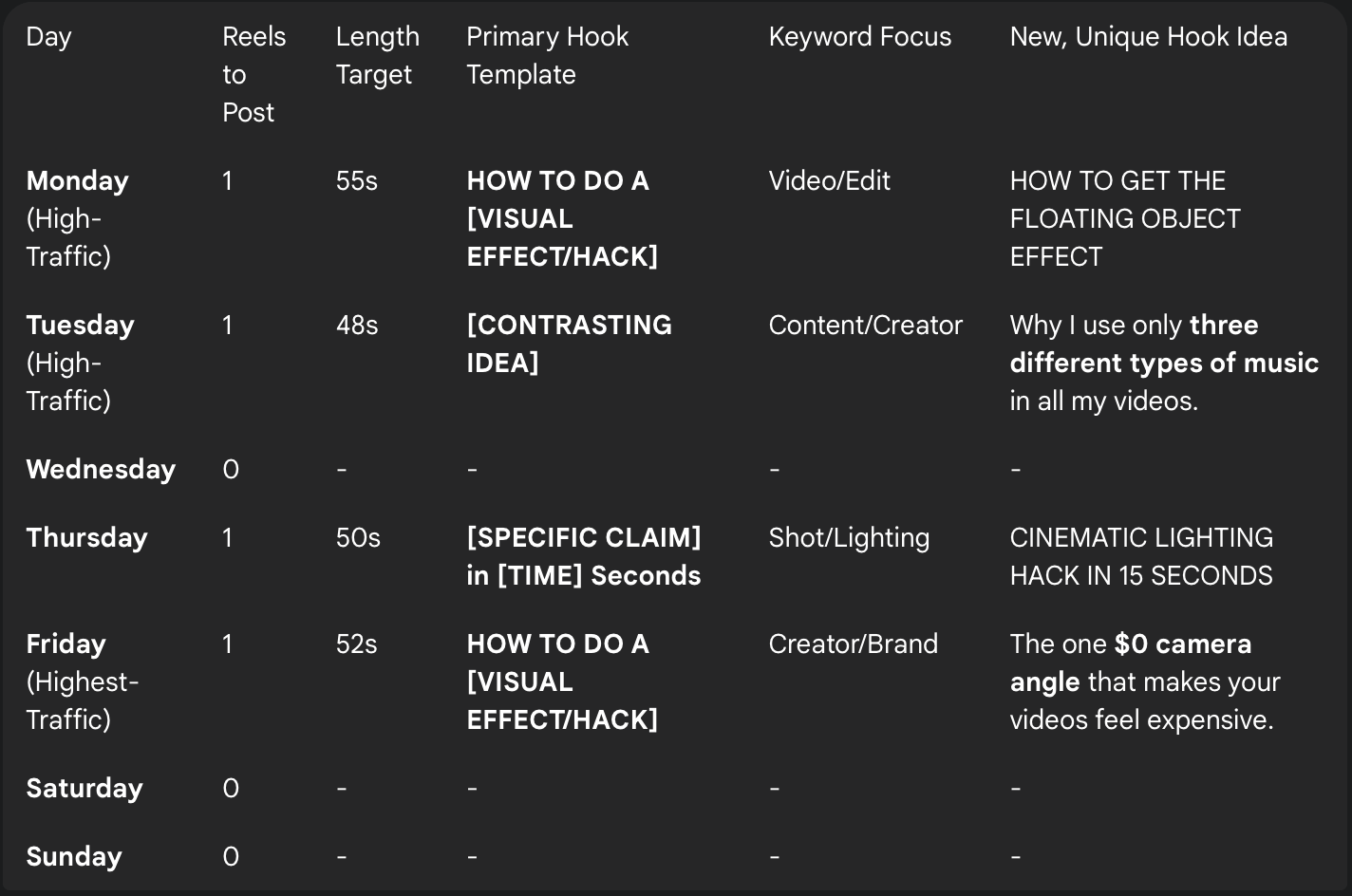Select the Reels to Post column header
Screen dimensions: 1352x896
pyautogui.click(x=253, y=74)
